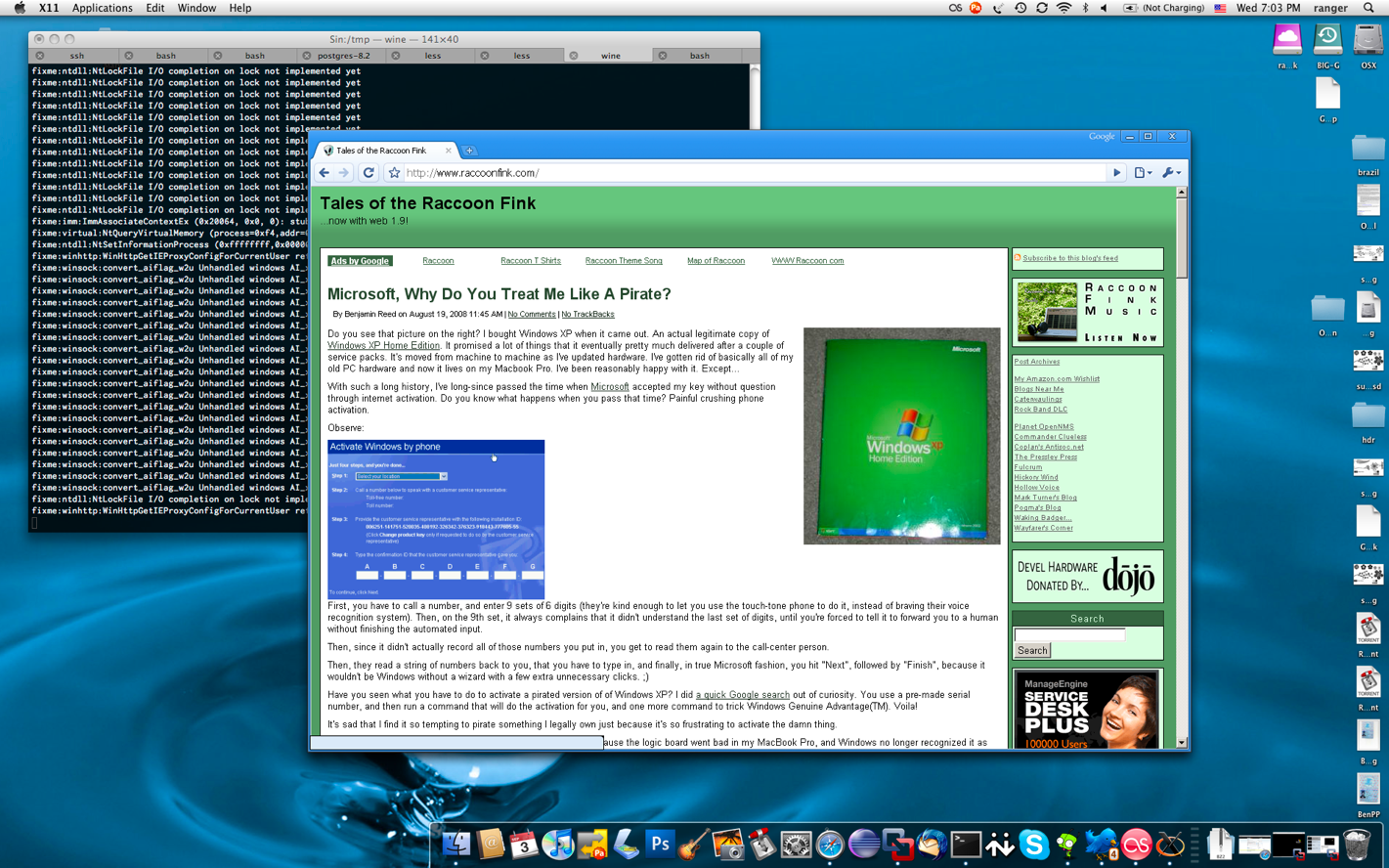This screenshot has height=868, width=1389.
Task: Switch to the ssh terminal tab
Action: (x=77, y=56)
